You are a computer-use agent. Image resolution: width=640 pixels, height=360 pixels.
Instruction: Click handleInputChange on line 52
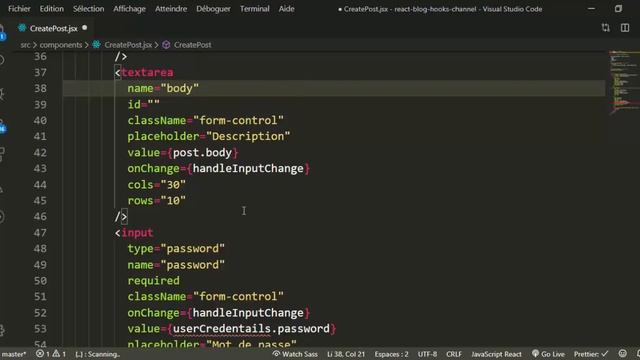click(248, 313)
